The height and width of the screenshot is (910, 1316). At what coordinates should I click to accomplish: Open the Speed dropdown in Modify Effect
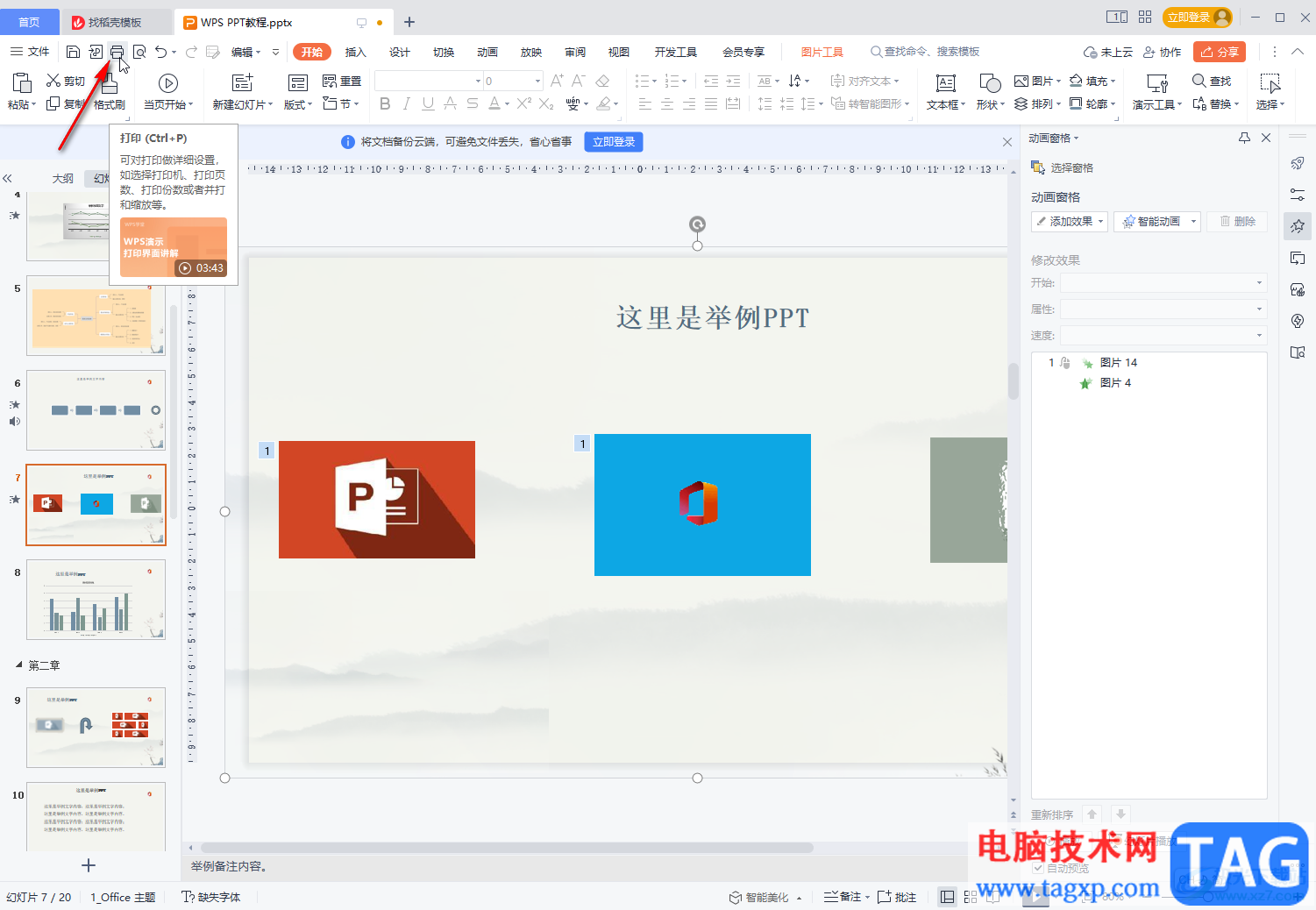[1163, 335]
